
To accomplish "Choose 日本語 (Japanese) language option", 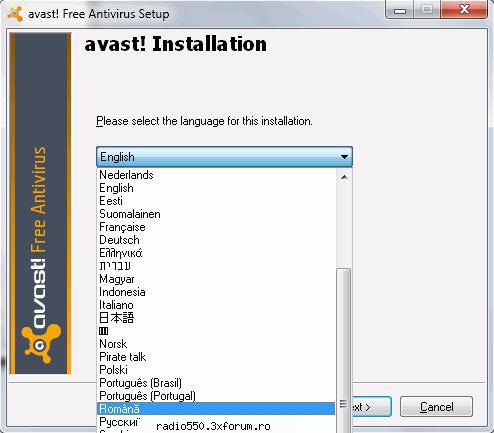I will 216,318.
